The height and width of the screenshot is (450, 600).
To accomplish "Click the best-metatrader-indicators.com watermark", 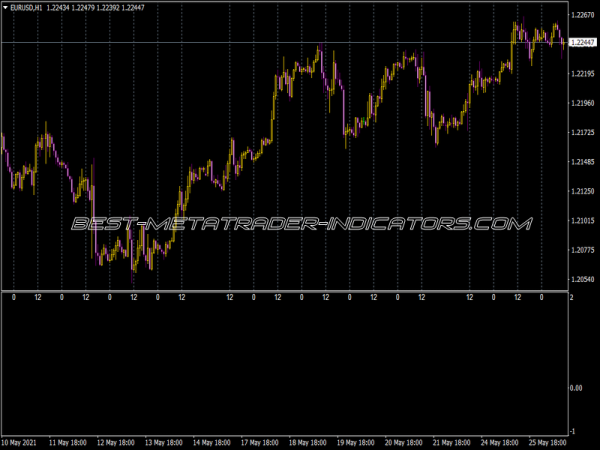I will pyautogui.click(x=300, y=224).
